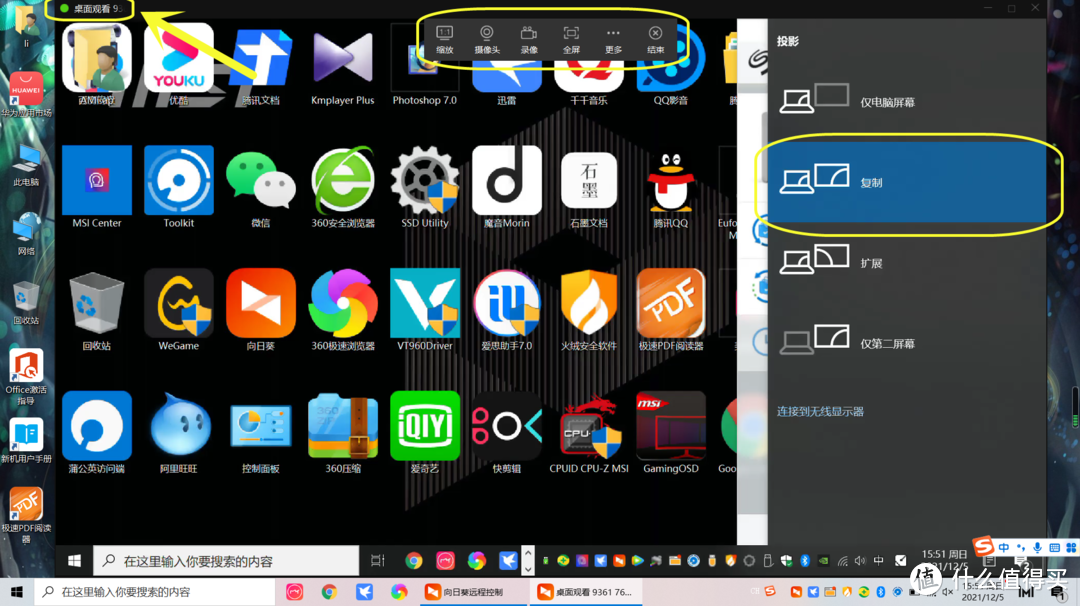Launch 360极速浏览器 icon

[342, 310]
